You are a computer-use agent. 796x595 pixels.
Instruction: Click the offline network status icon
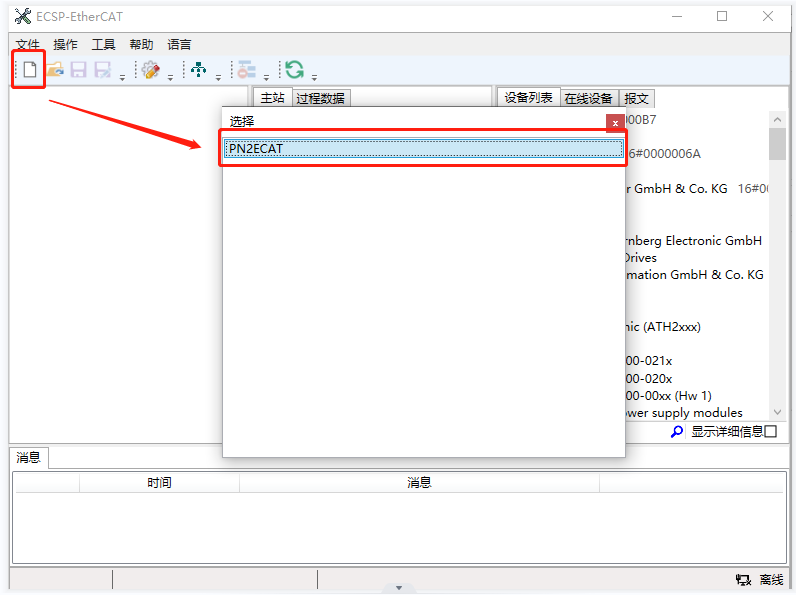tap(743, 579)
